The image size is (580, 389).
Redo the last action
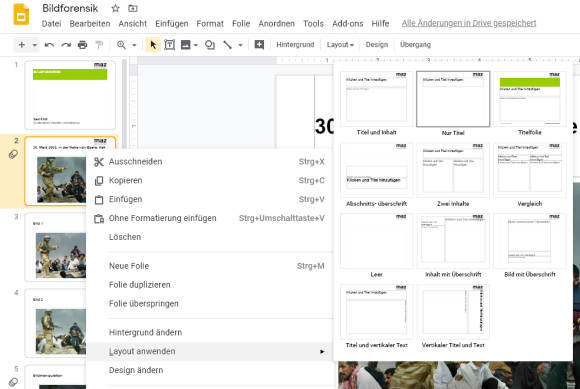click(66, 45)
